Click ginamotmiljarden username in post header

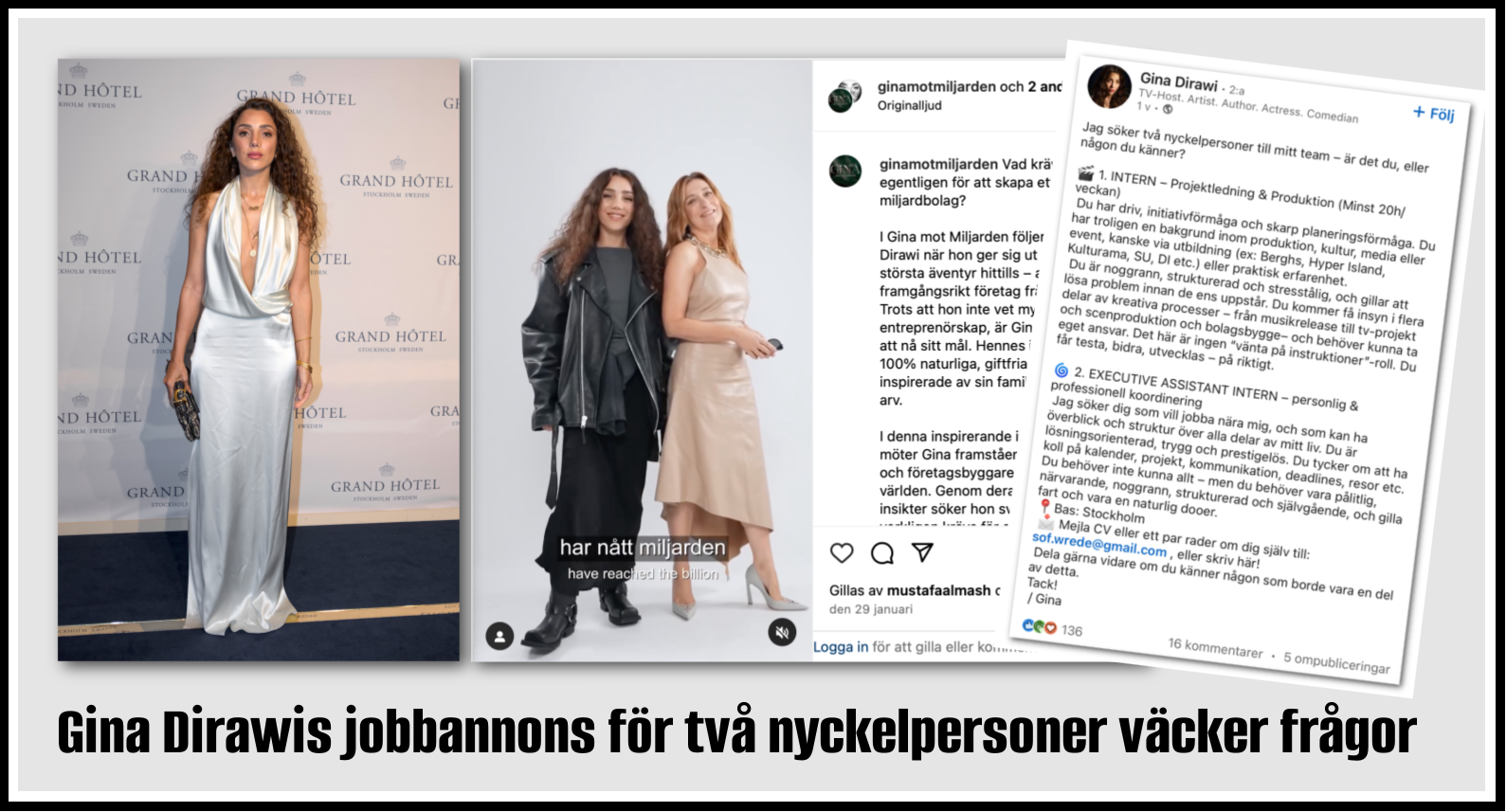[x=936, y=86]
